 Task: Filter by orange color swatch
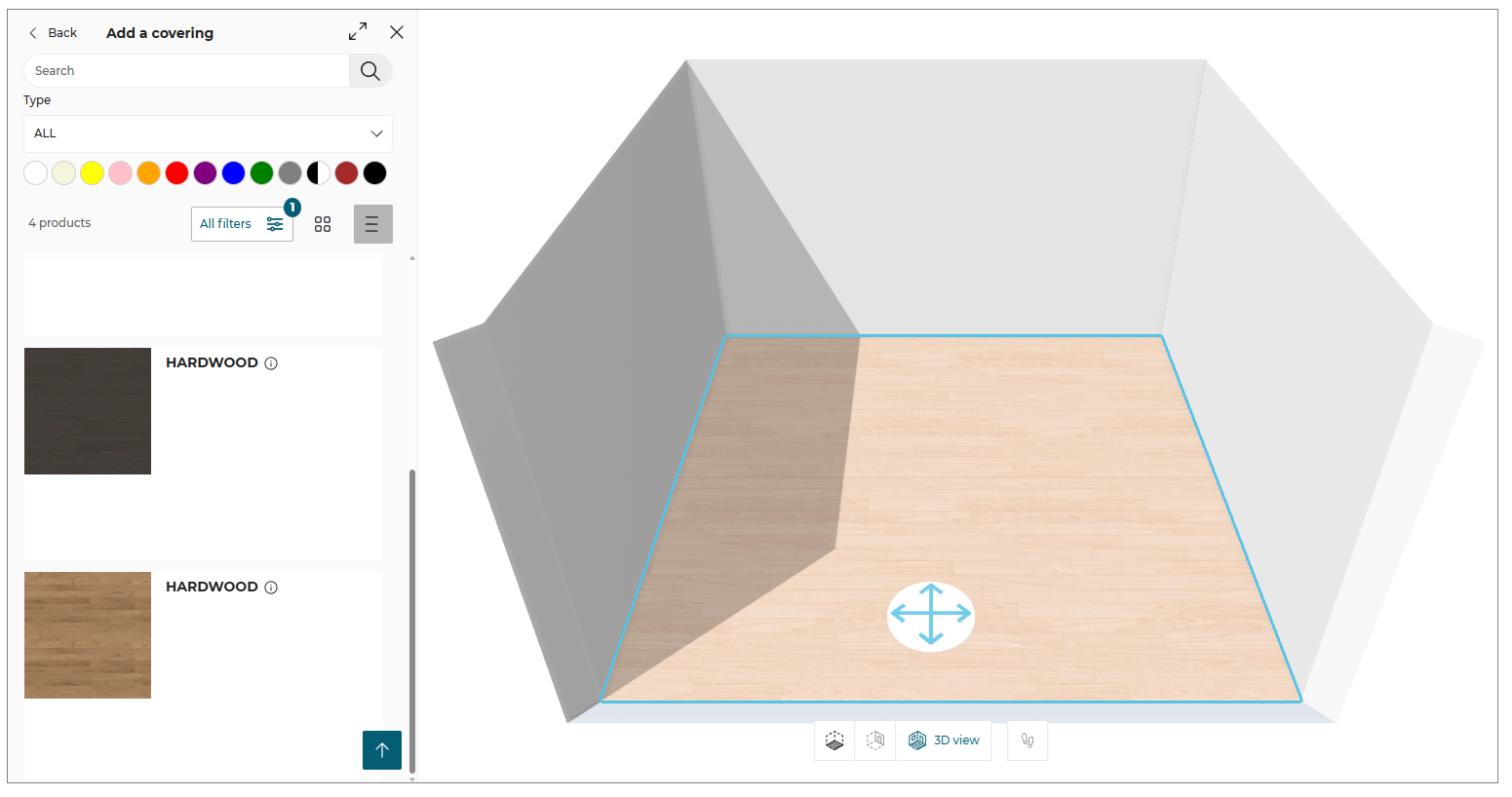[148, 173]
